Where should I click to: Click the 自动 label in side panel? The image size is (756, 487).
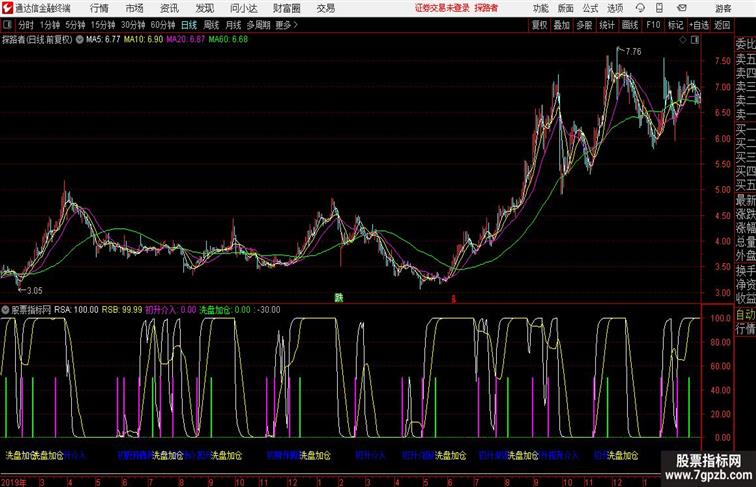[x=745, y=315]
